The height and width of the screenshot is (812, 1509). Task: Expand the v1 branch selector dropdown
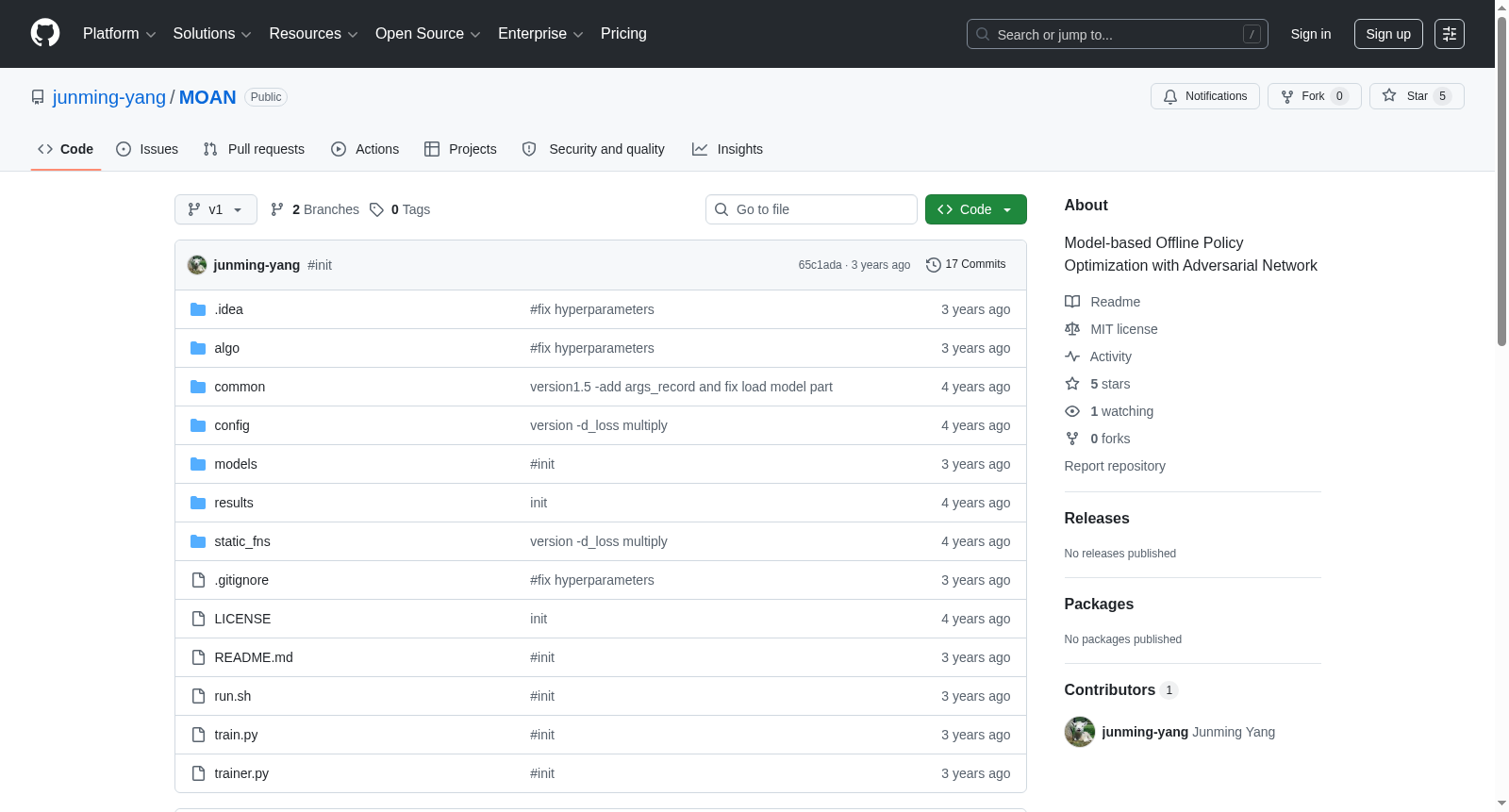(x=216, y=209)
